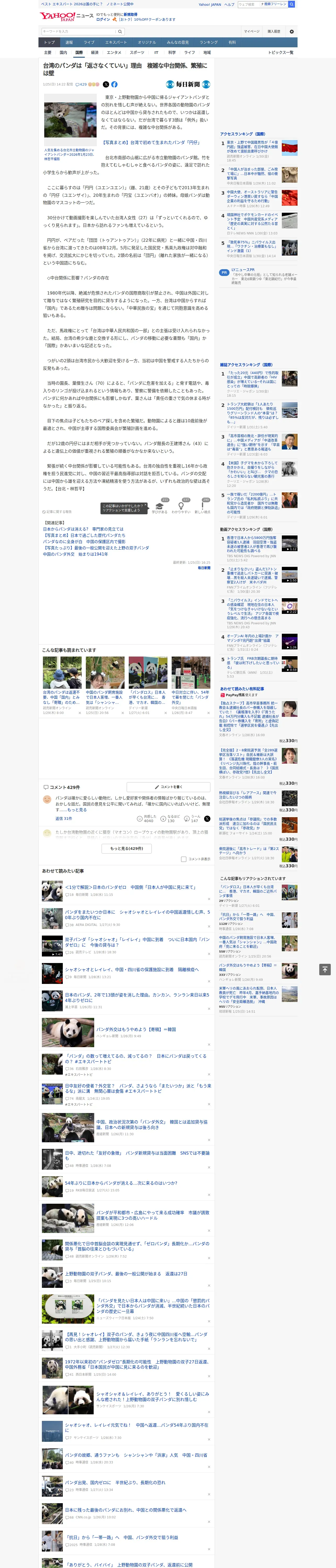The image size is (336, 1568).
Task: Click the web search button in the top bar
Action: pos(292,4)
